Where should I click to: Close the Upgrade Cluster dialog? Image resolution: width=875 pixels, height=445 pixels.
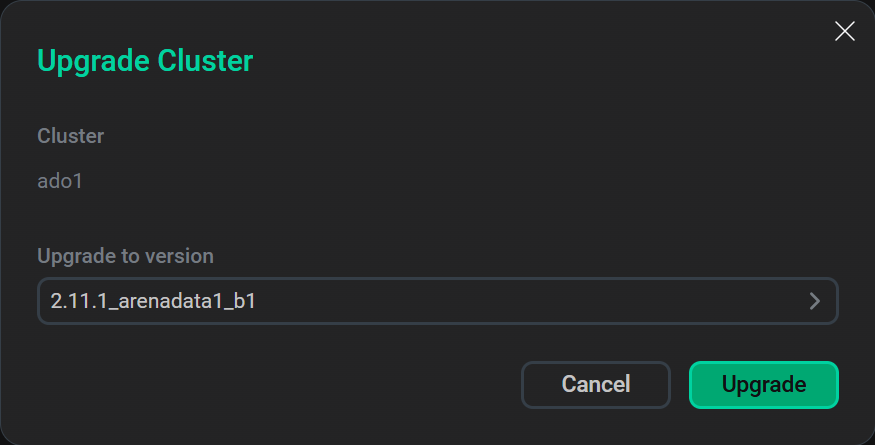click(844, 32)
